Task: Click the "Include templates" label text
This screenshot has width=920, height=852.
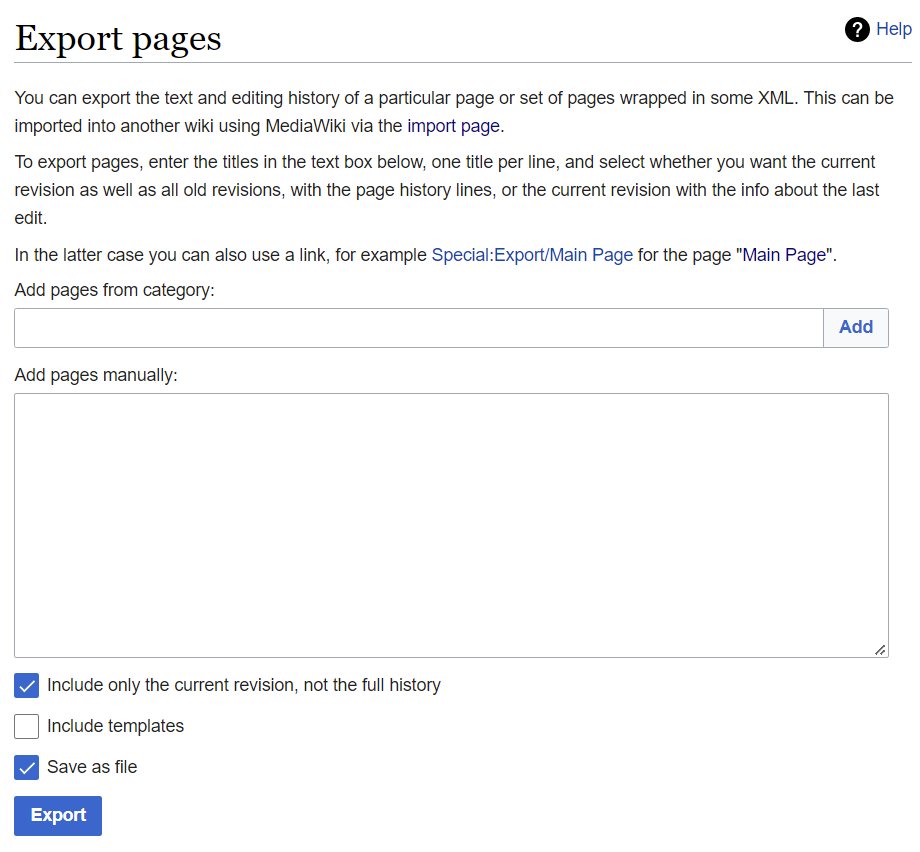Action: (x=115, y=727)
